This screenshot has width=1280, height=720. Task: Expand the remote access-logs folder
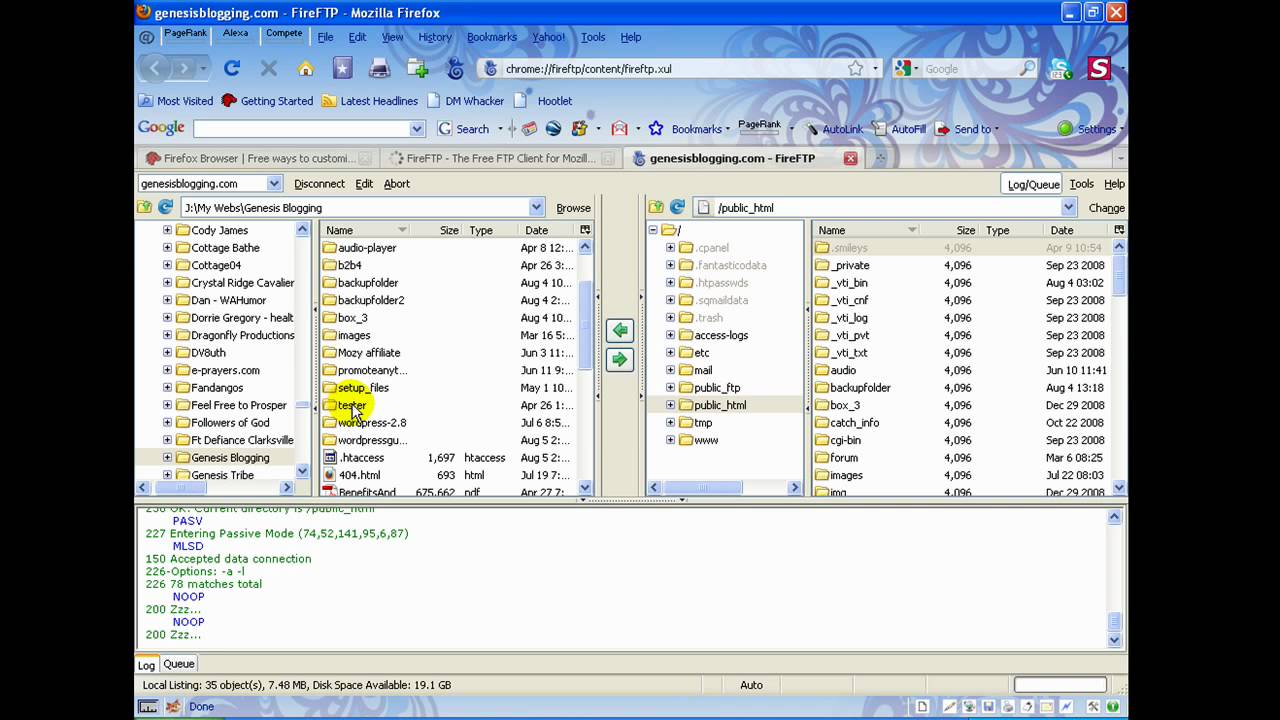pos(670,335)
